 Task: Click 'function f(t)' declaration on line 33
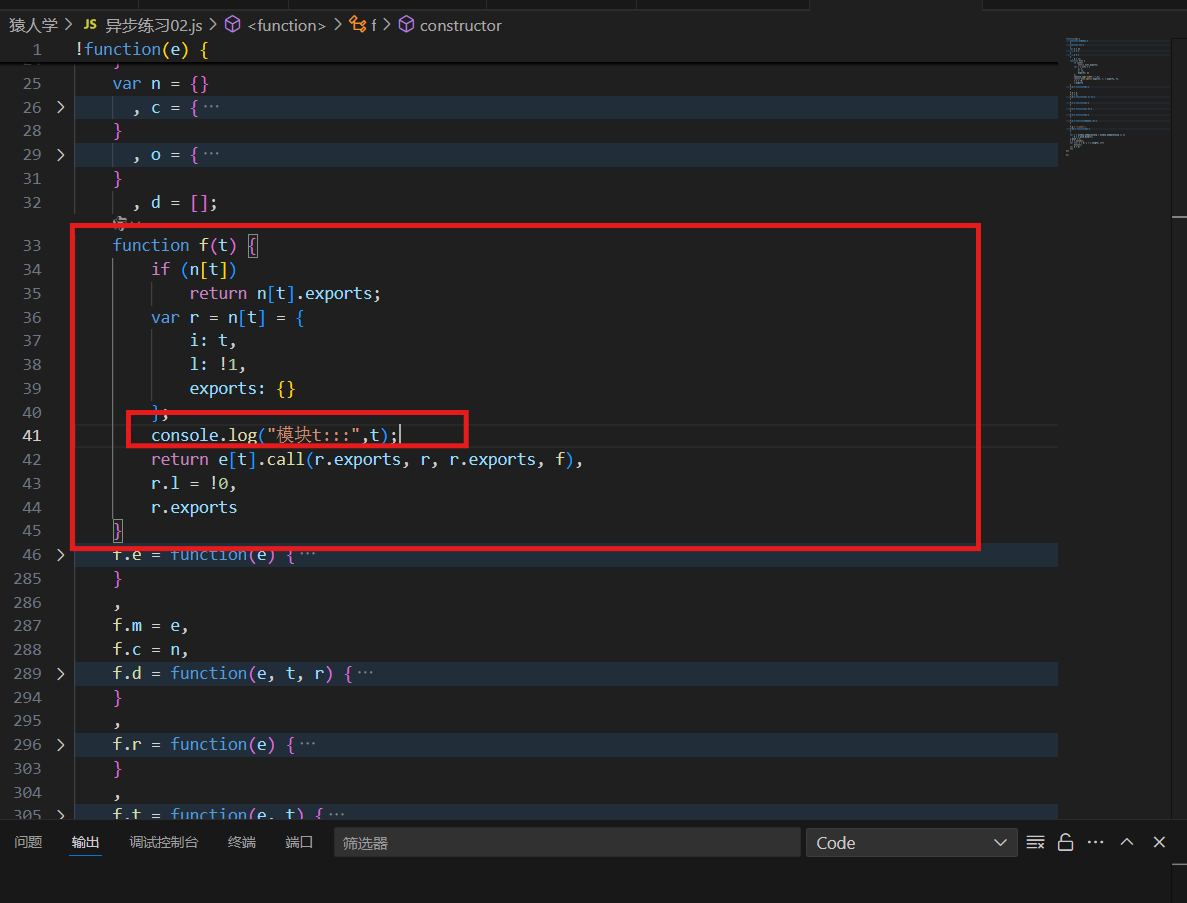coord(175,245)
